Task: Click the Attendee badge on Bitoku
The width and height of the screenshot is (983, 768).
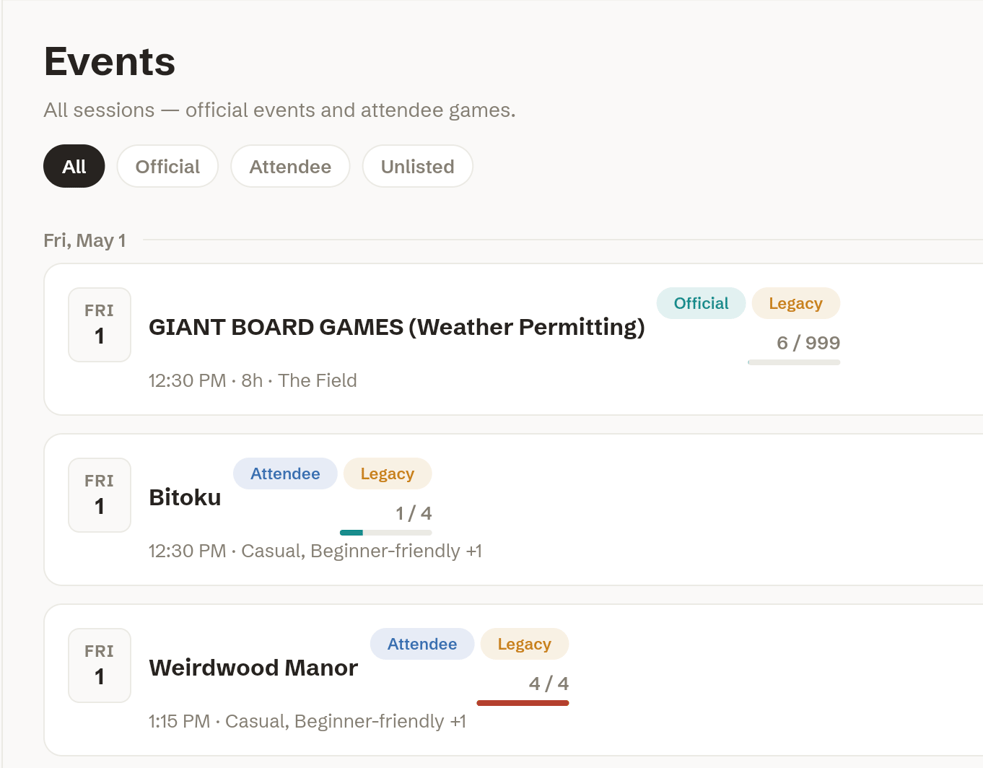Action: [285, 473]
